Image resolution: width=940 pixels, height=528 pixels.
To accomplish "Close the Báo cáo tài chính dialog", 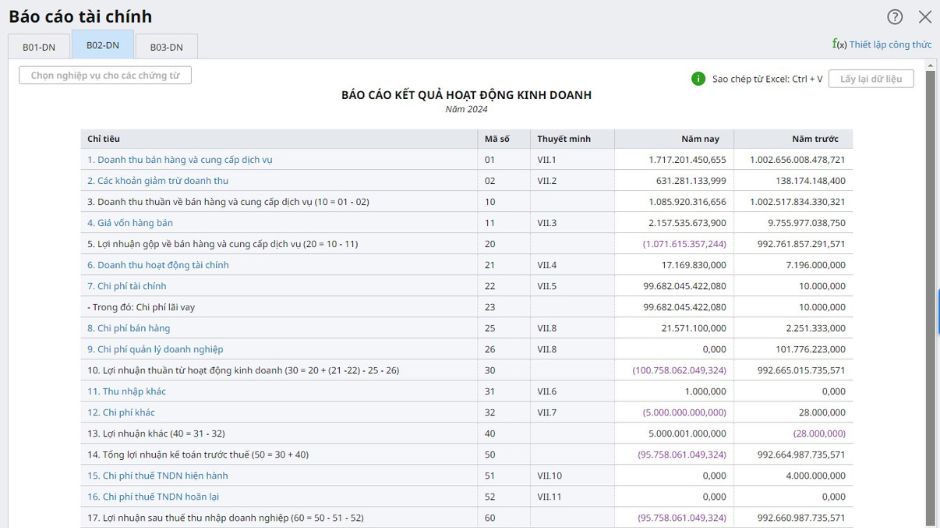I will pos(925,17).
